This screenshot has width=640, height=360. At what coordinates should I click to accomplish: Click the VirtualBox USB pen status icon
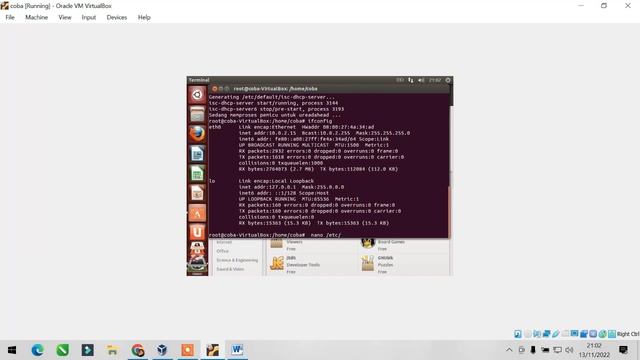point(556,334)
